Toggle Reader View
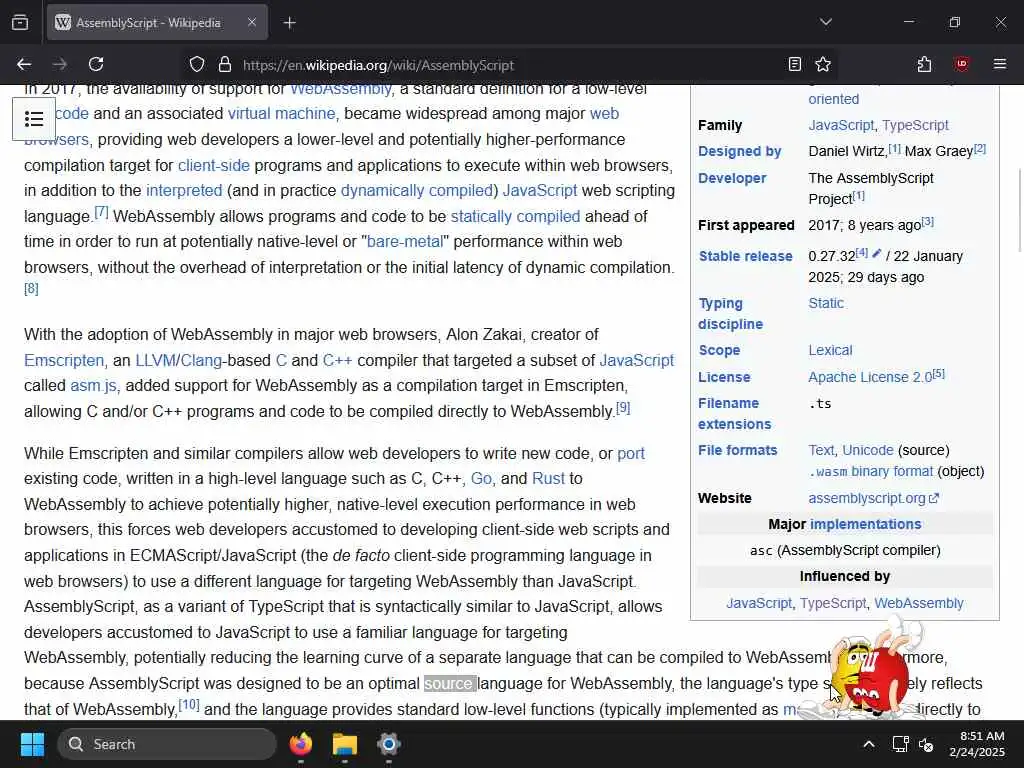 tap(794, 65)
